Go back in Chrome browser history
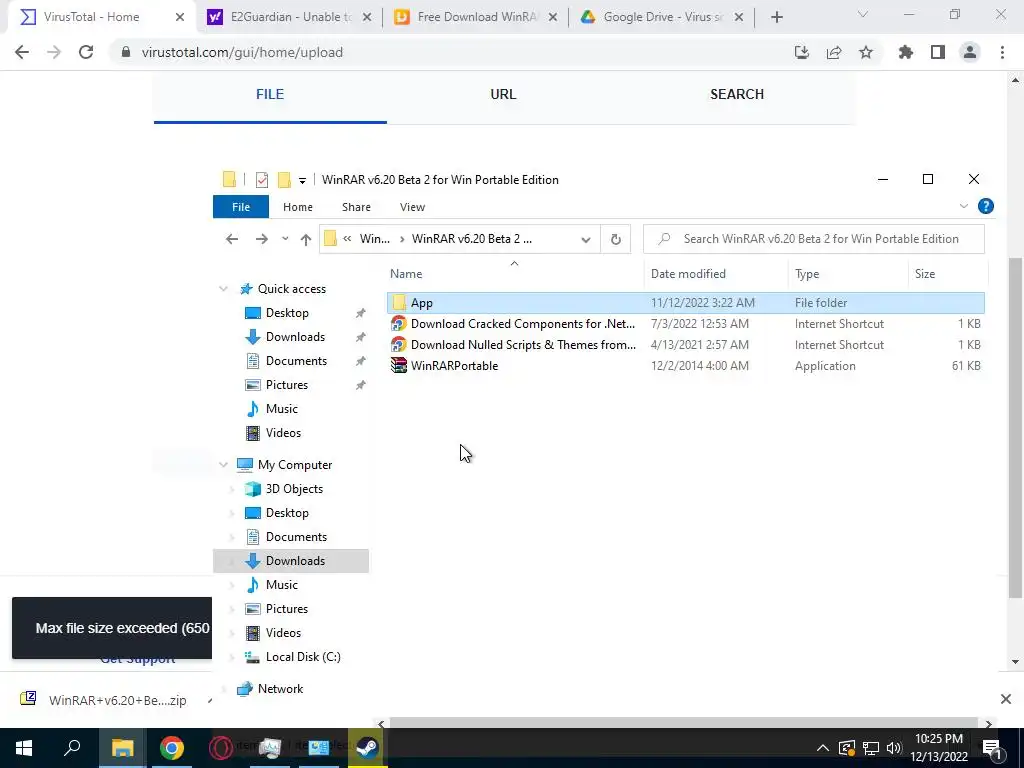This screenshot has height=768, width=1024. click(22, 52)
